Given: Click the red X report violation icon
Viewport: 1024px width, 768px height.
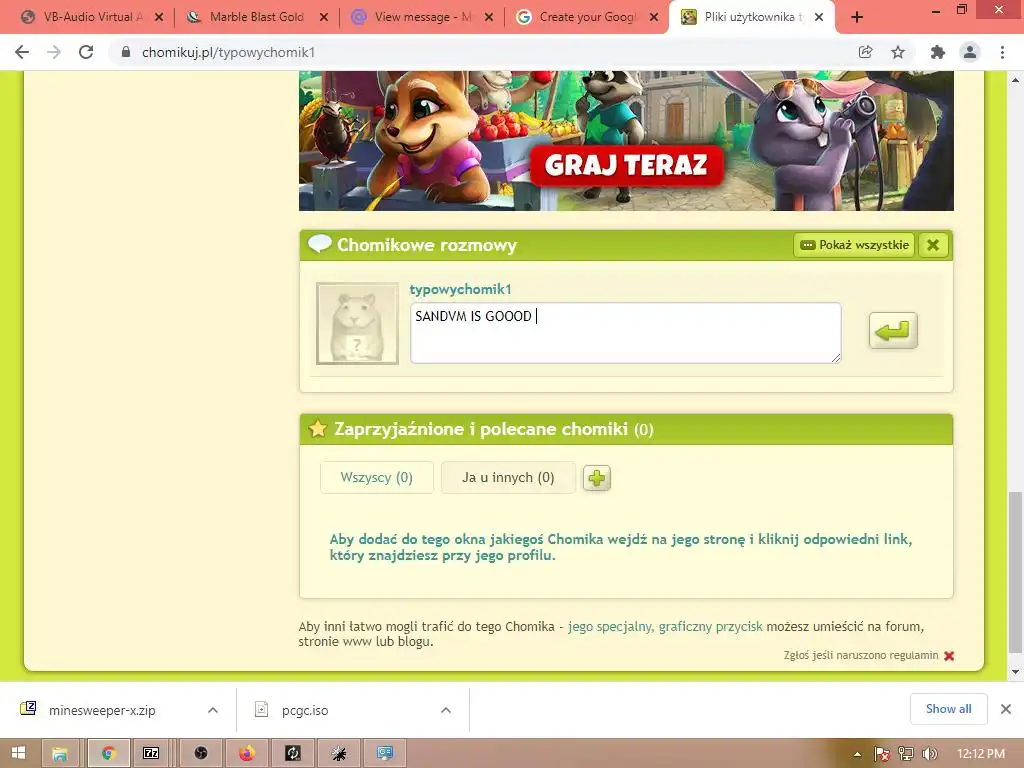Looking at the screenshot, I should point(949,656).
